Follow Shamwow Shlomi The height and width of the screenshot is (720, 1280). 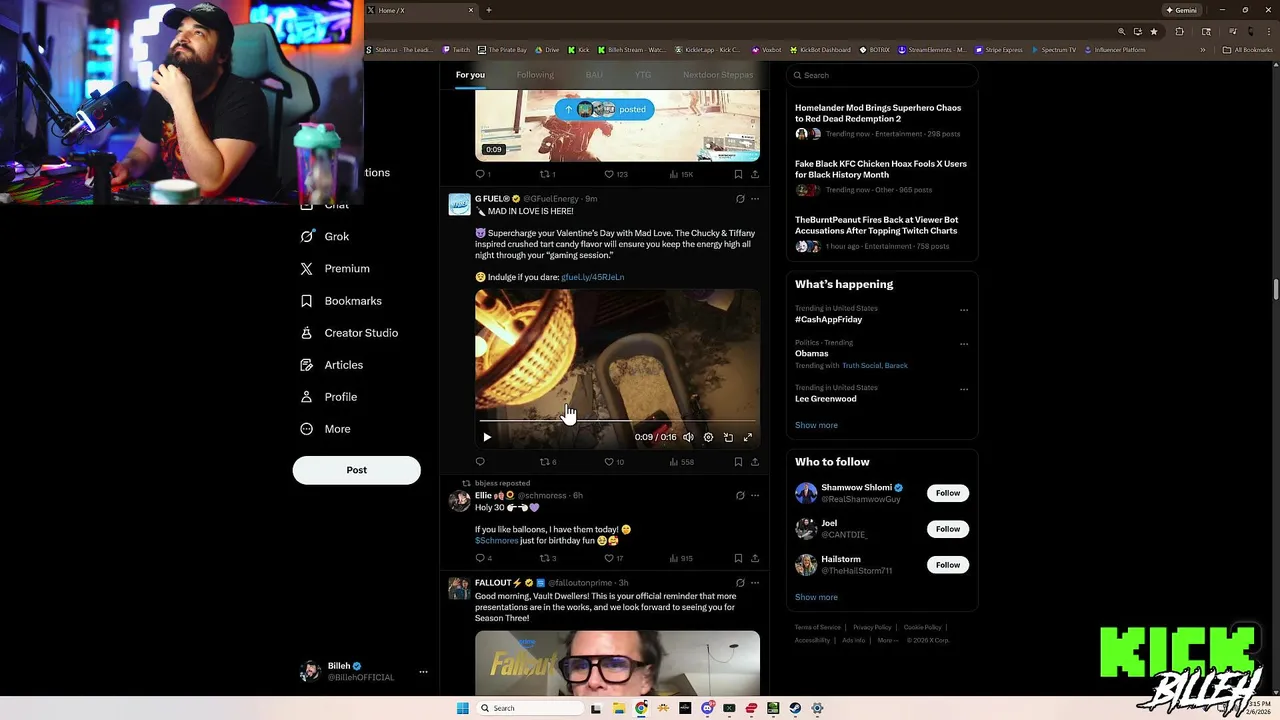948,493
